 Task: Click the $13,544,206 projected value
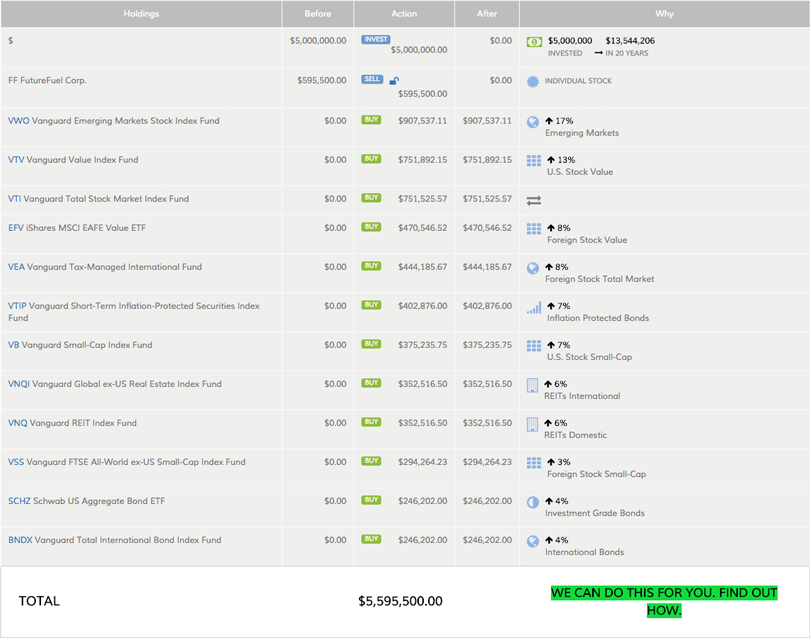[x=630, y=41]
